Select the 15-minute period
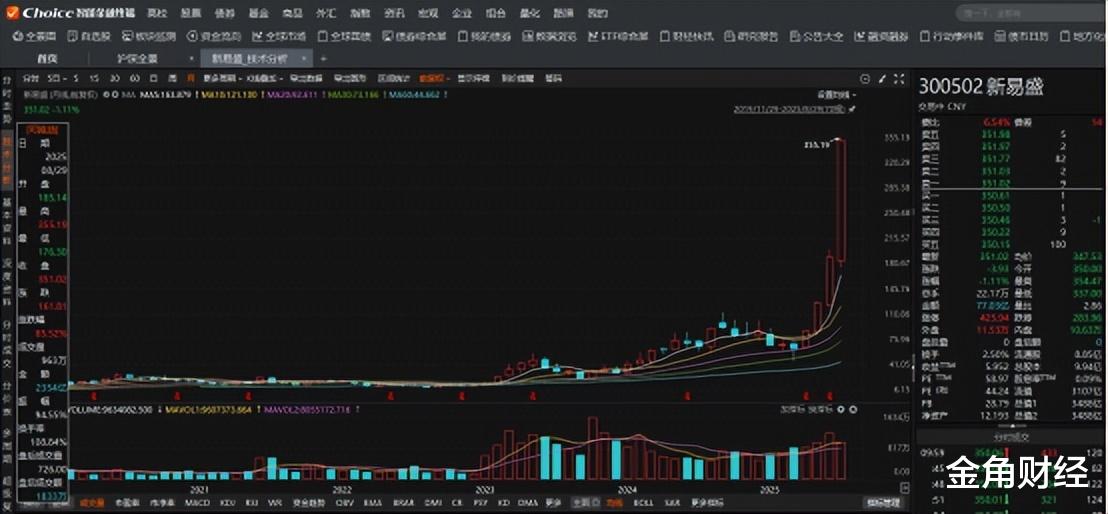1108x514 pixels. [x=95, y=78]
